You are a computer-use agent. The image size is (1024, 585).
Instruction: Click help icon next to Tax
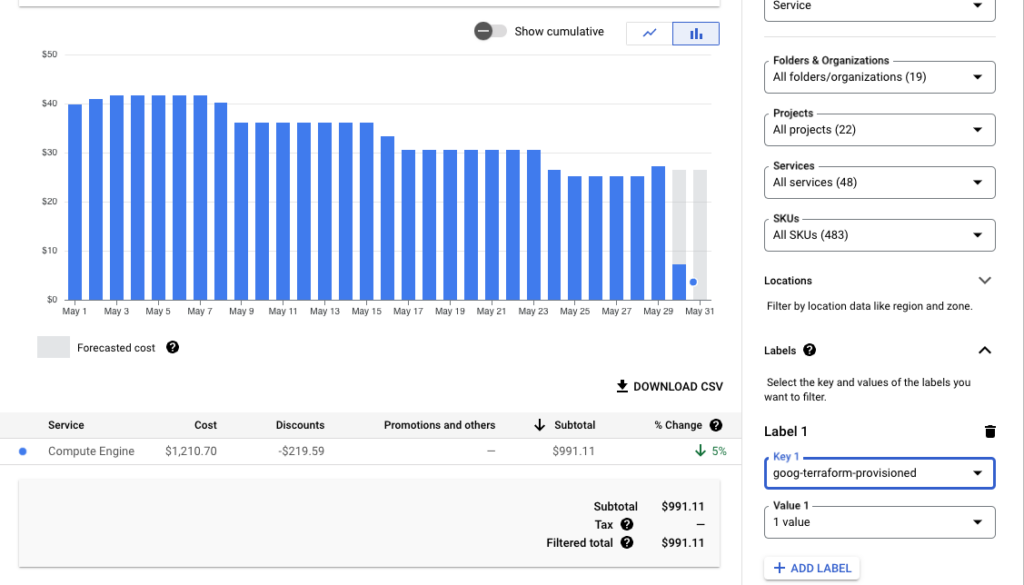coord(626,524)
